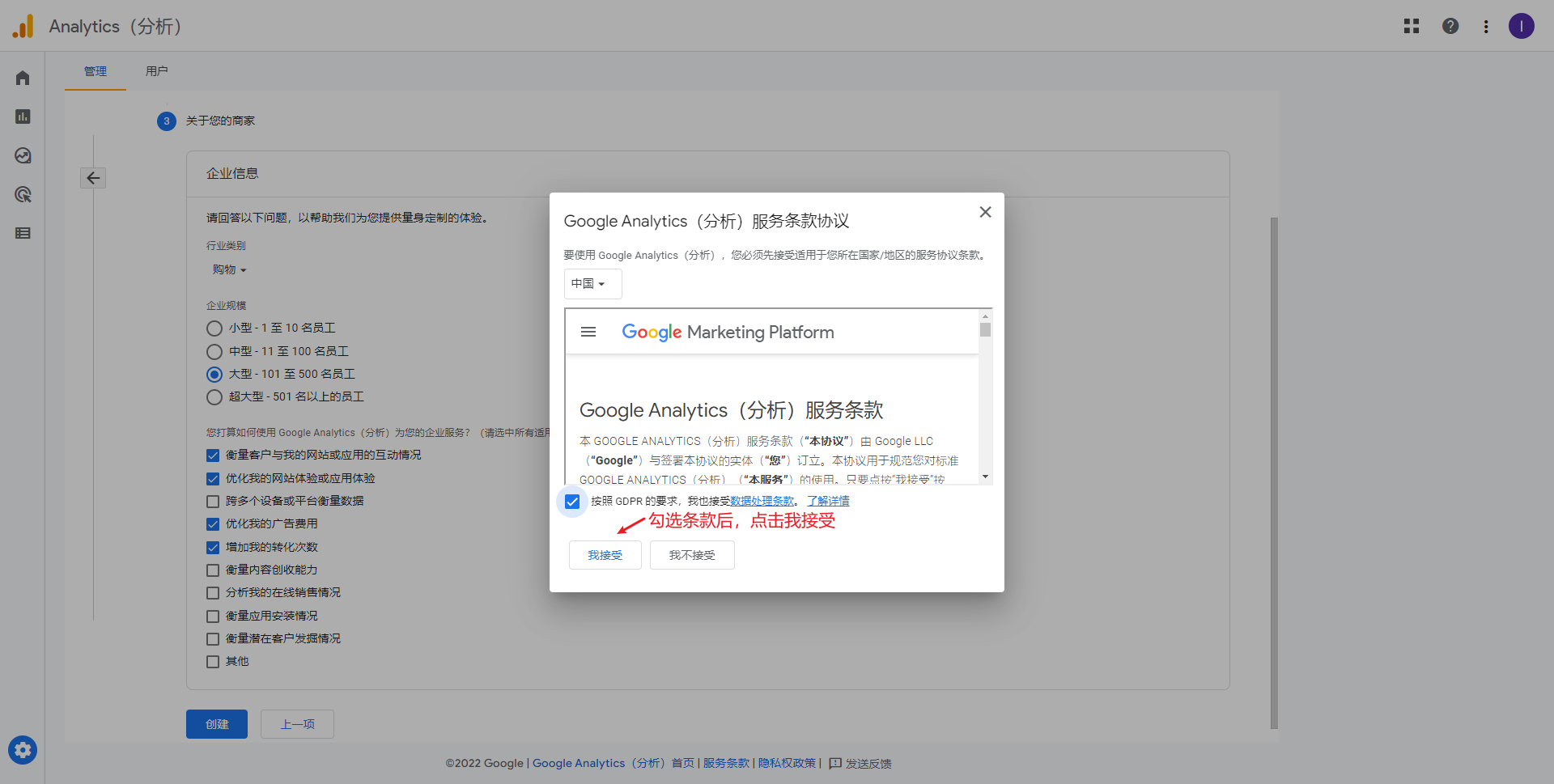Click the hamburger menu in terms frame
The image size is (1554, 784).
point(588,332)
